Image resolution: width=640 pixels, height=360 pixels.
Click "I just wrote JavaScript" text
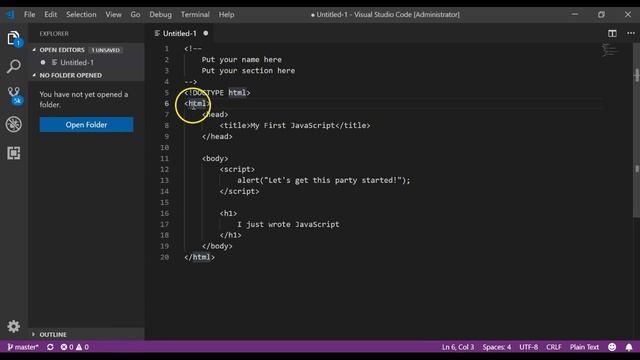click(288, 224)
